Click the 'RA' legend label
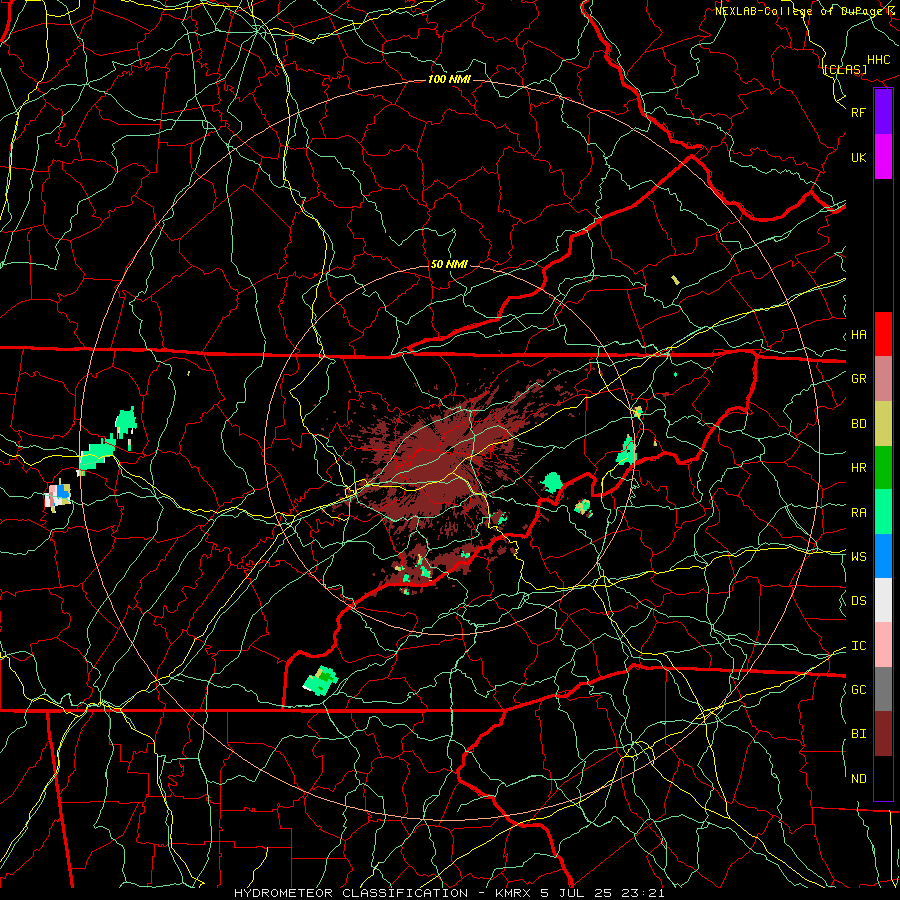900x900 pixels. click(x=858, y=513)
